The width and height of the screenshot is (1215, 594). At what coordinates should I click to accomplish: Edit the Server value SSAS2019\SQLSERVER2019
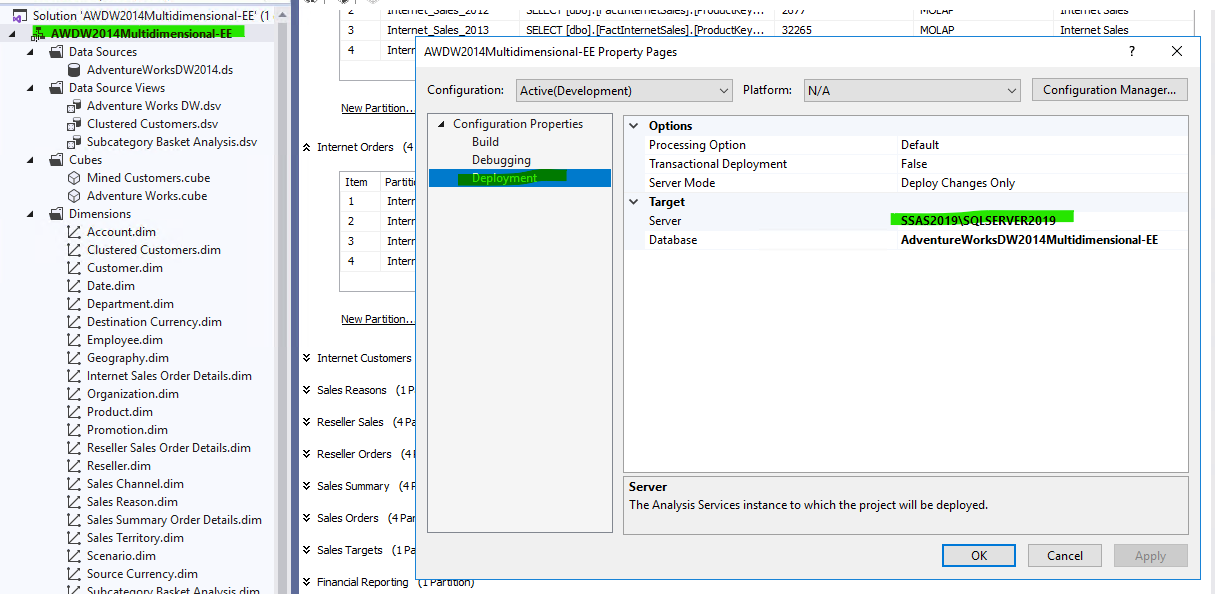pyautogui.click(x=1042, y=221)
